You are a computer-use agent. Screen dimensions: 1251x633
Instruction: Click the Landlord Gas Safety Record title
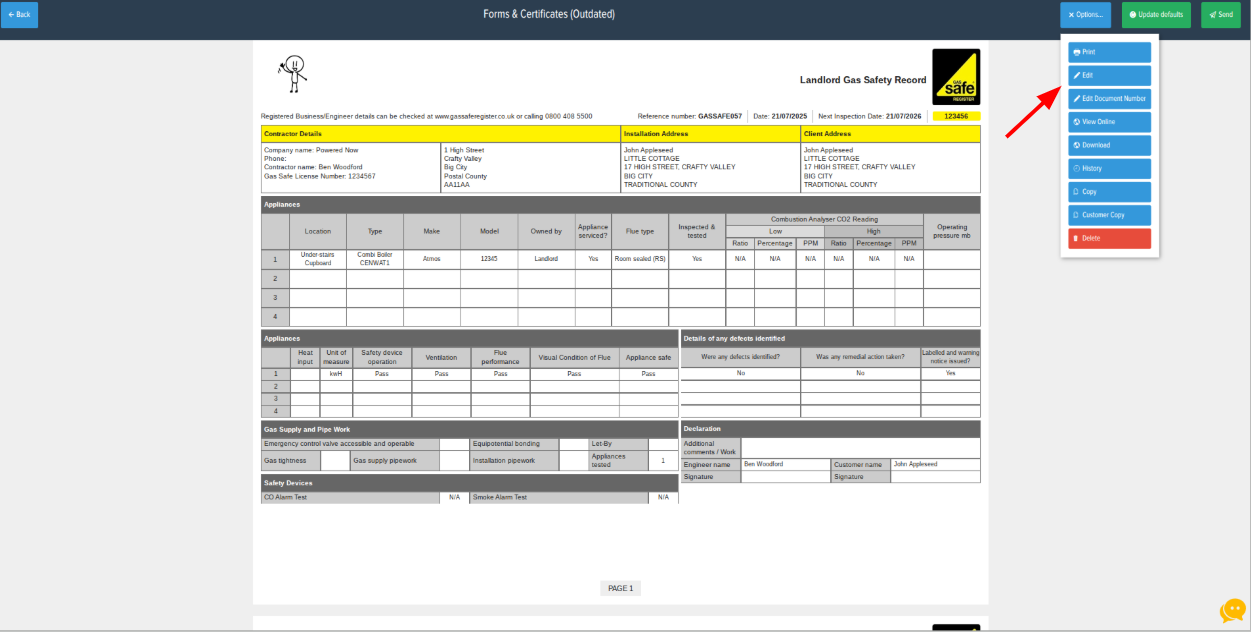(x=862, y=80)
